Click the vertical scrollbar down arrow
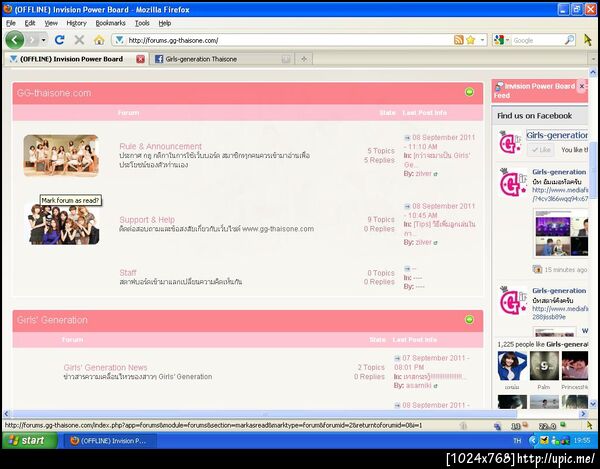 593,404
